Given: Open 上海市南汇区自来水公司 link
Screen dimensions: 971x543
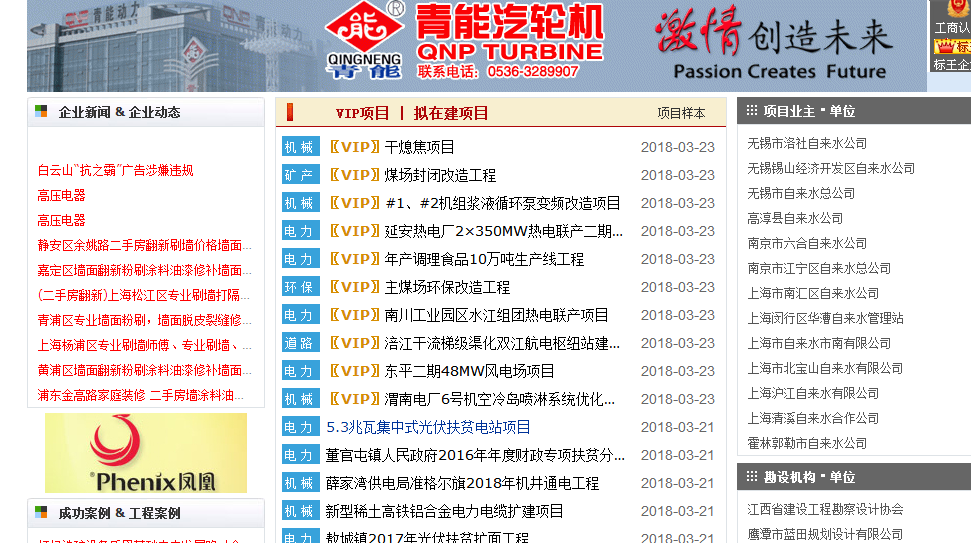Looking at the screenshot, I should coord(813,293).
